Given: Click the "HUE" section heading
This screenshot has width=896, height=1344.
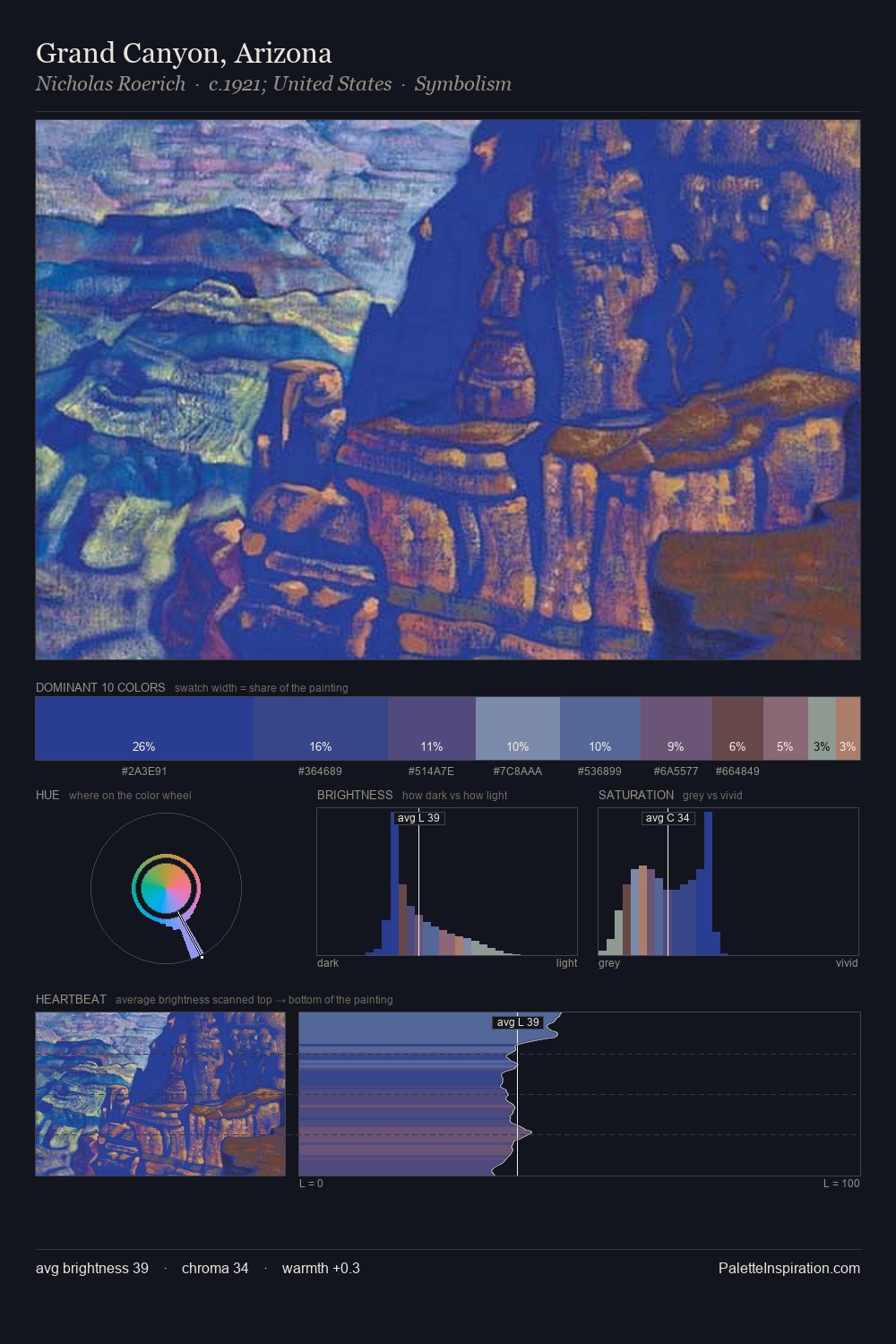Looking at the screenshot, I should 47,795.
